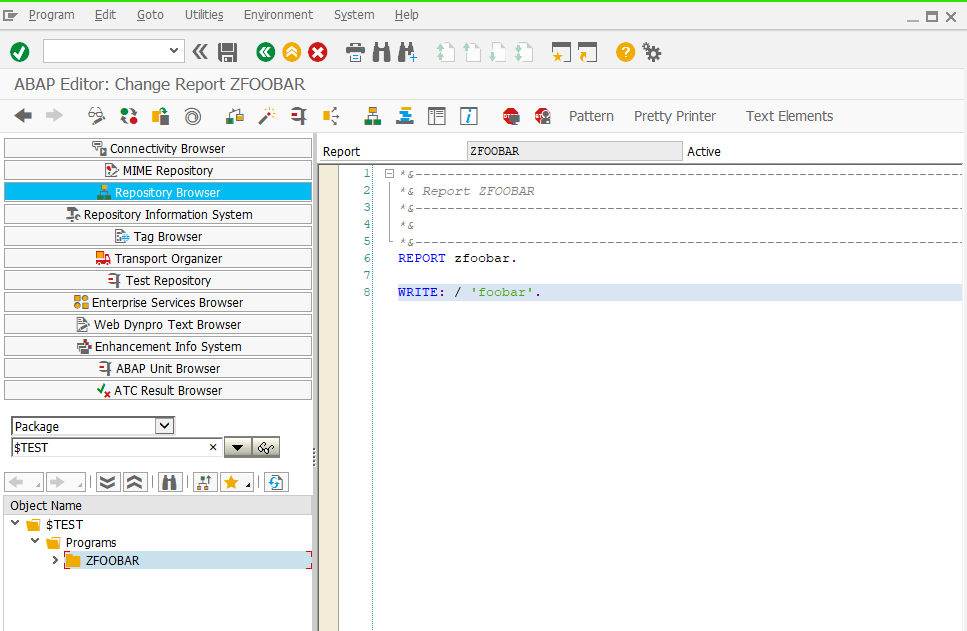Image resolution: width=967 pixels, height=631 pixels.
Task: Save the report with the floppy disk icon
Action: coord(228,52)
